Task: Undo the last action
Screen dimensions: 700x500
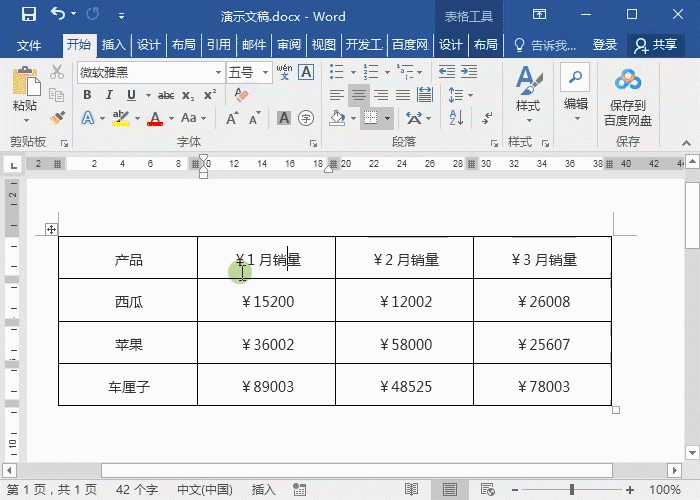Action: (x=58, y=14)
